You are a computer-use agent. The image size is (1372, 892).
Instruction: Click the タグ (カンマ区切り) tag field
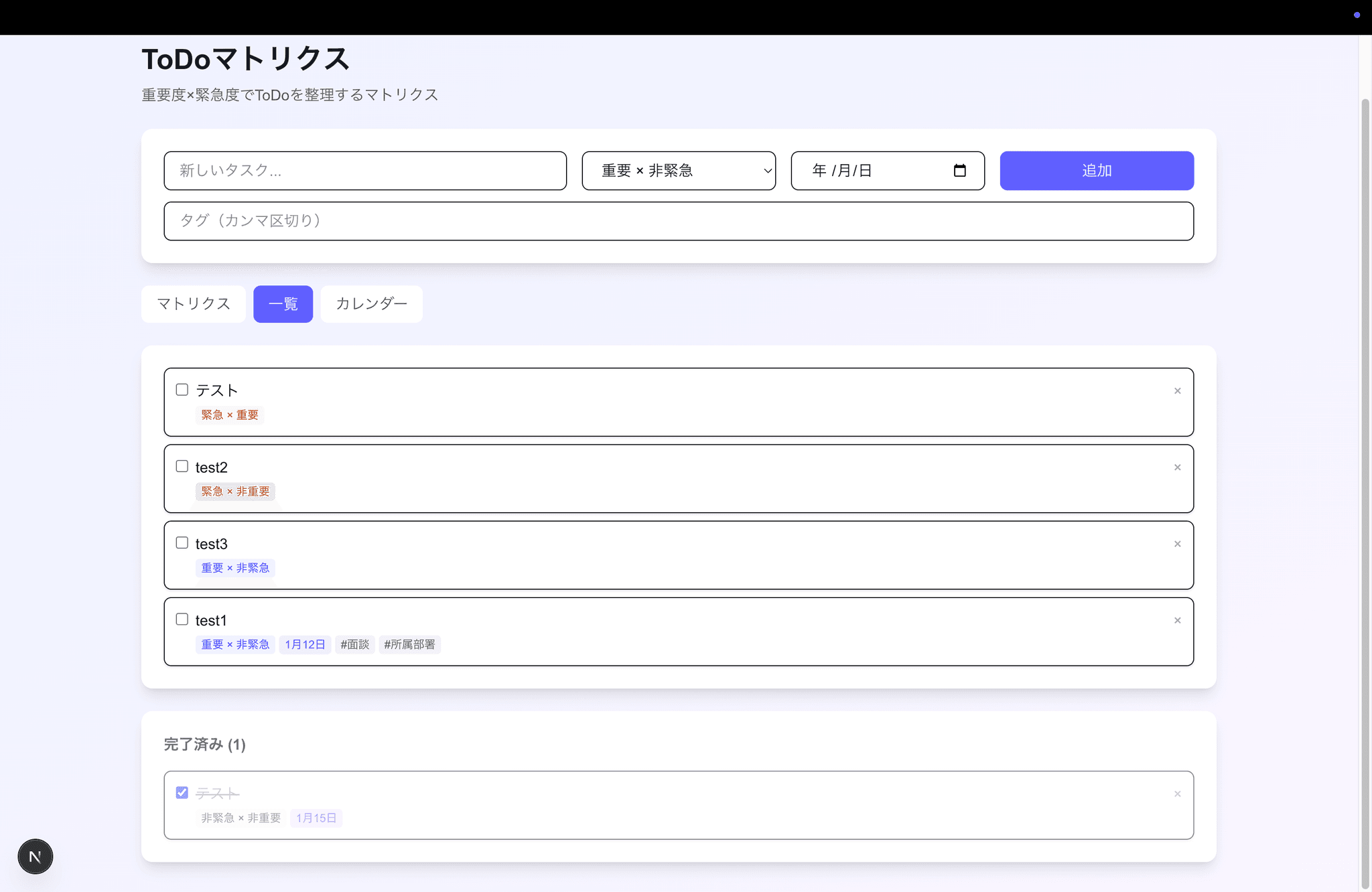678,221
